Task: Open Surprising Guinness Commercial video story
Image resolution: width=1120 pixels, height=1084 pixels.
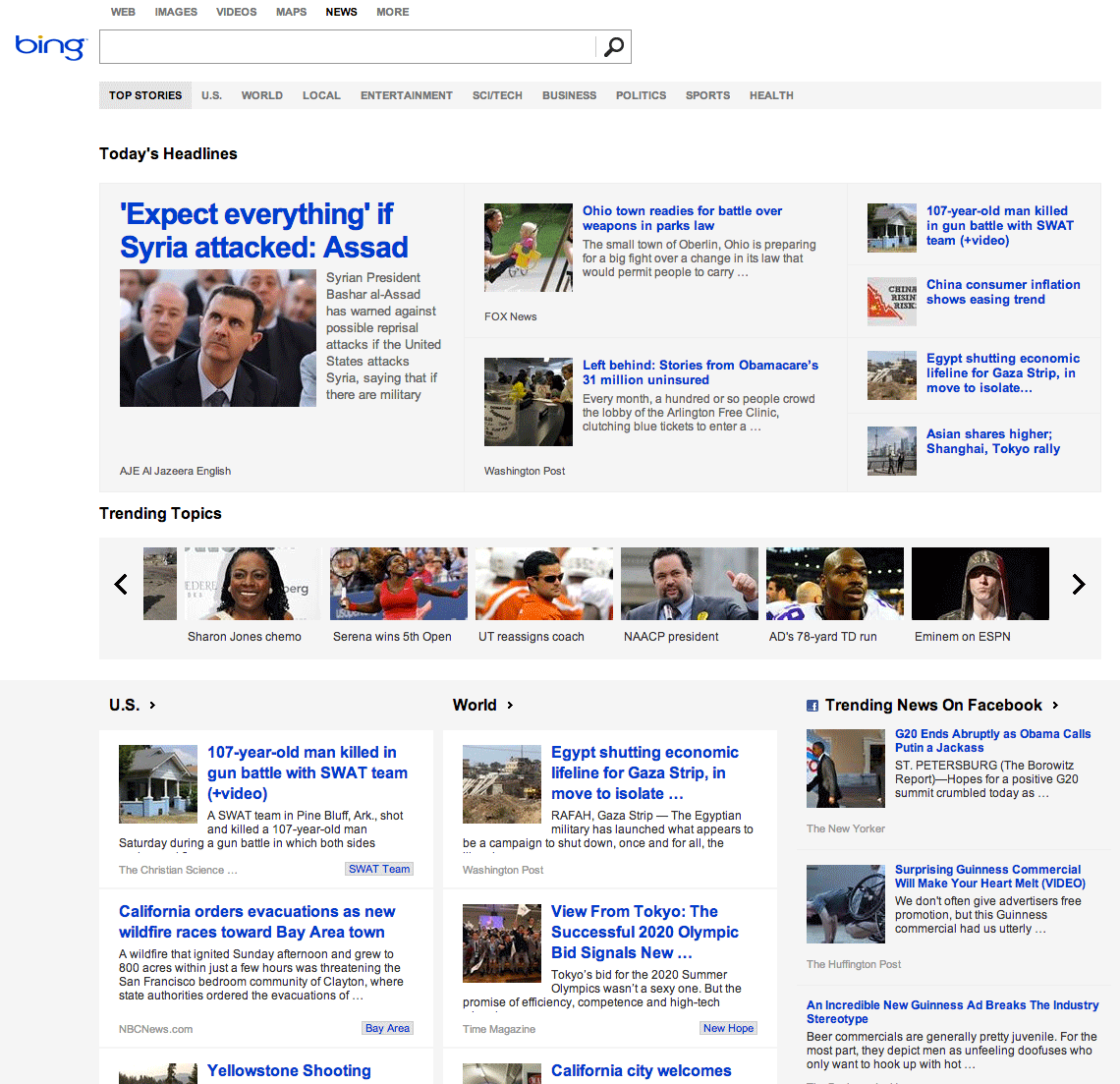Action: 990,876
